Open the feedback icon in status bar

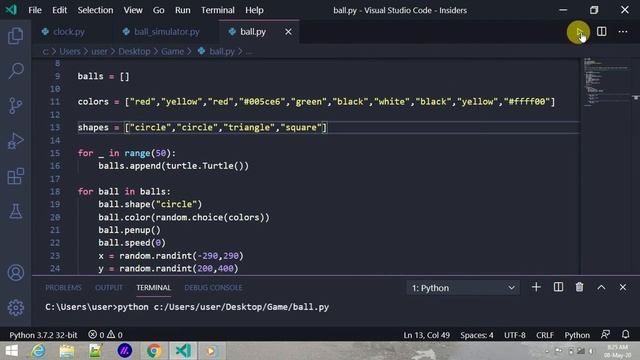tap(605, 335)
